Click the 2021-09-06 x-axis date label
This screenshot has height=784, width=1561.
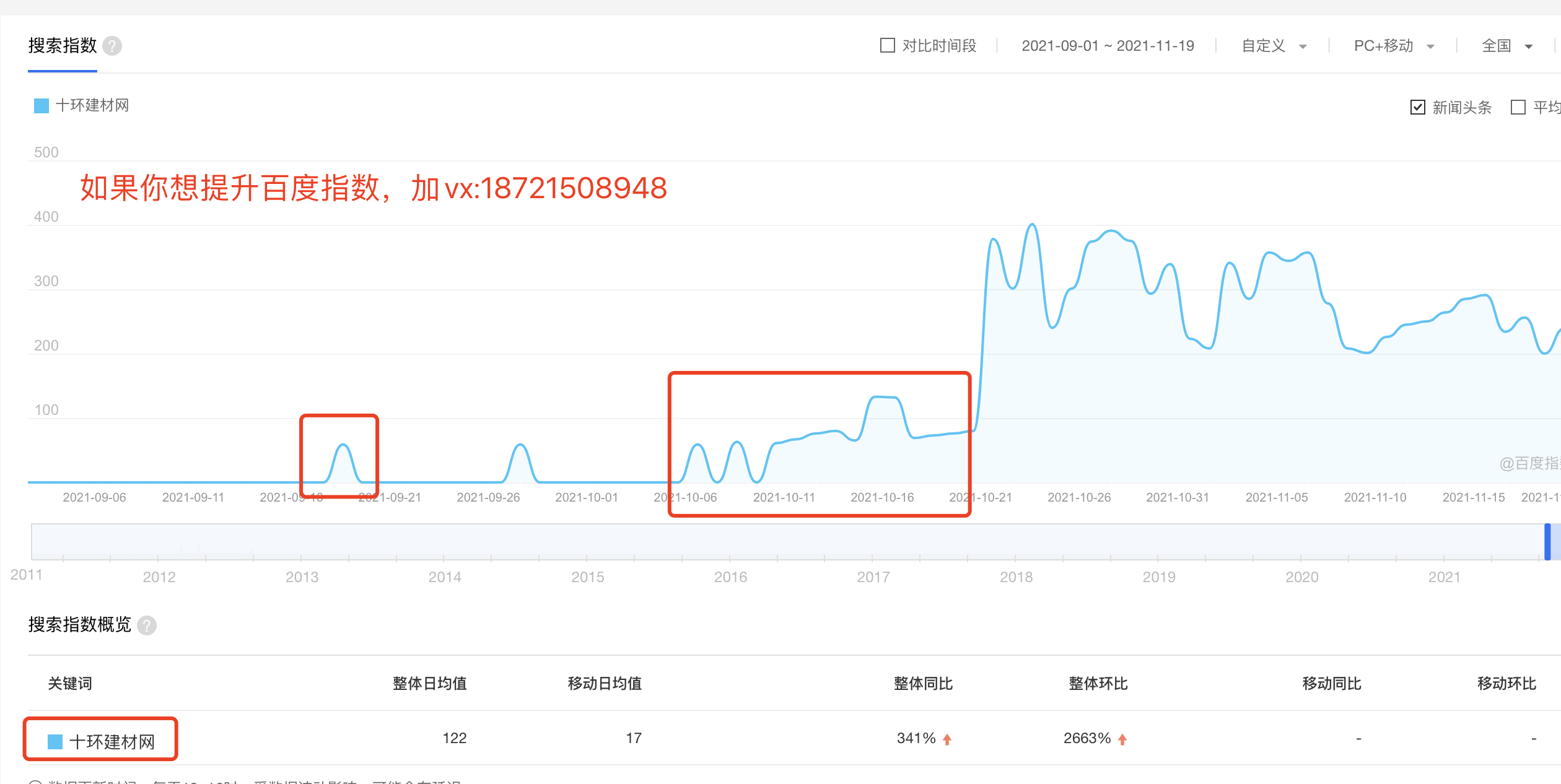click(94, 497)
